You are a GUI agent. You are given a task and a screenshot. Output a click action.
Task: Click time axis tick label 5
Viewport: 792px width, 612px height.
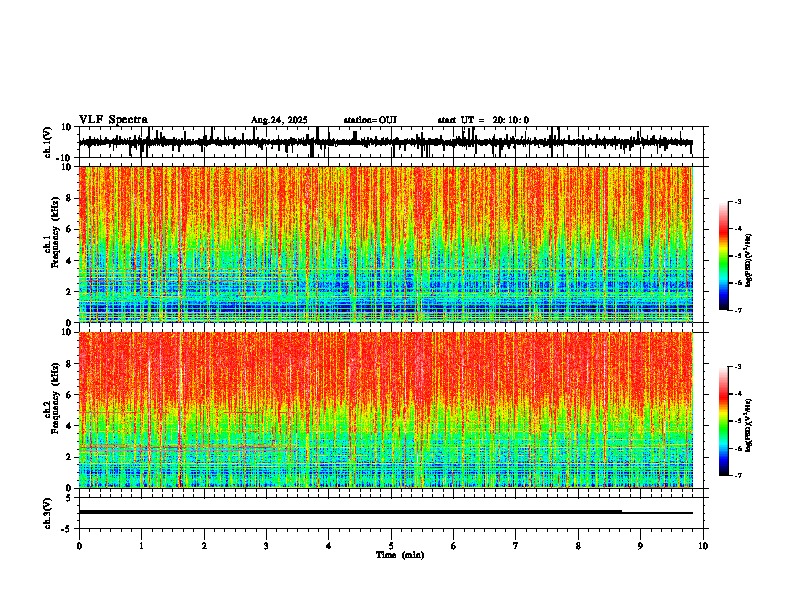tap(391, 546)
